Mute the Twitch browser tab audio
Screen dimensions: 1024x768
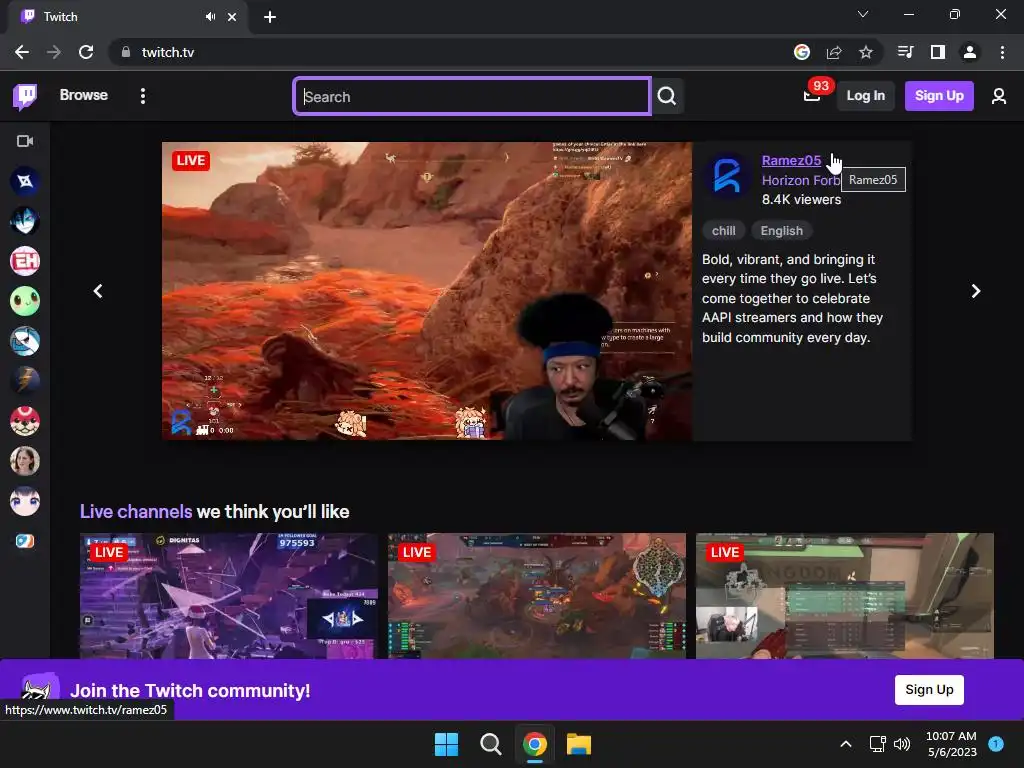click(x=210, y=17)
